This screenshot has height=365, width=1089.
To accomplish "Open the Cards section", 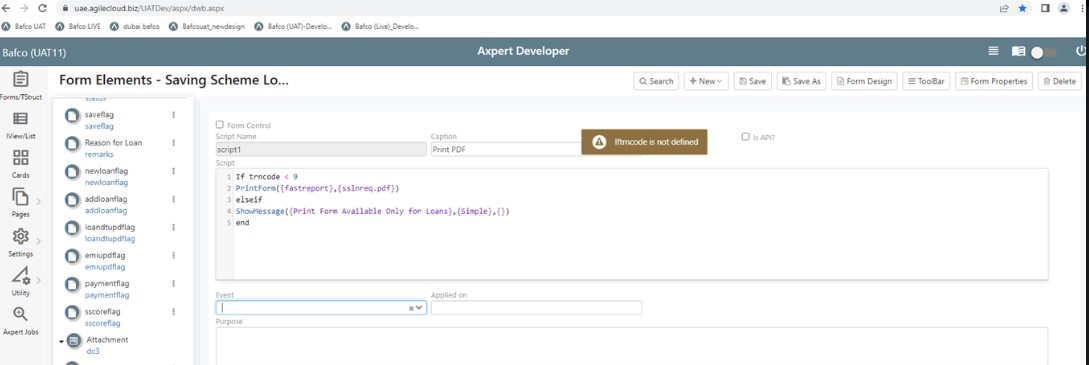I will pyautogui.click(x=21, y=164).
